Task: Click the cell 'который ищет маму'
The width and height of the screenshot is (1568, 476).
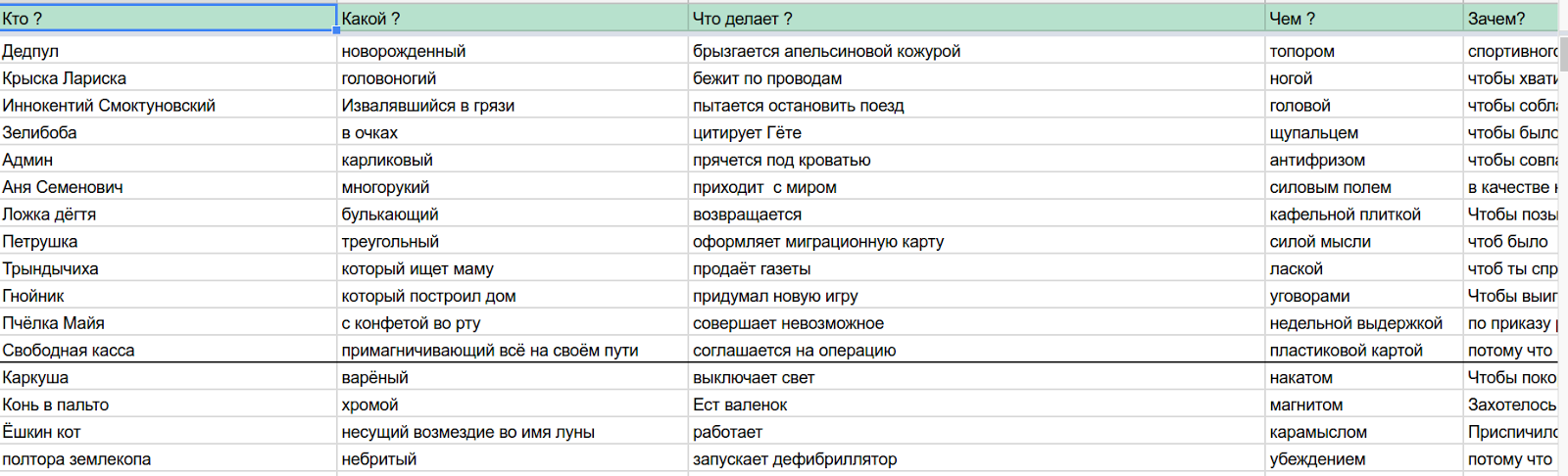Action: (x=513, y=268)
